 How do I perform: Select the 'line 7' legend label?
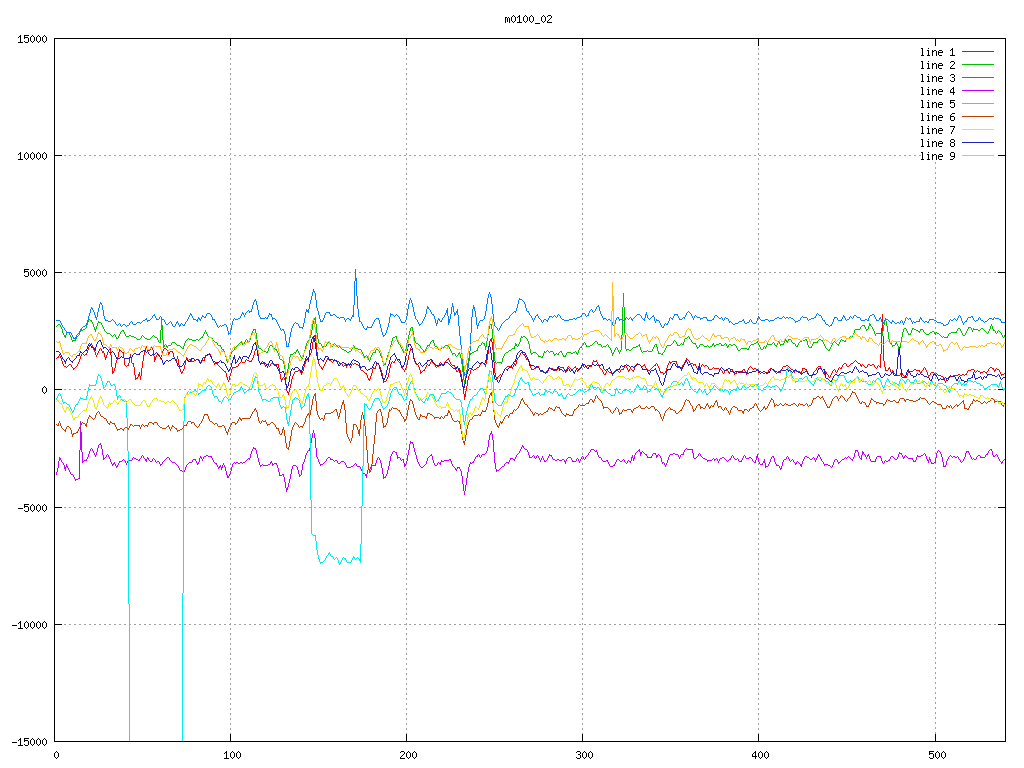point(937,131)
